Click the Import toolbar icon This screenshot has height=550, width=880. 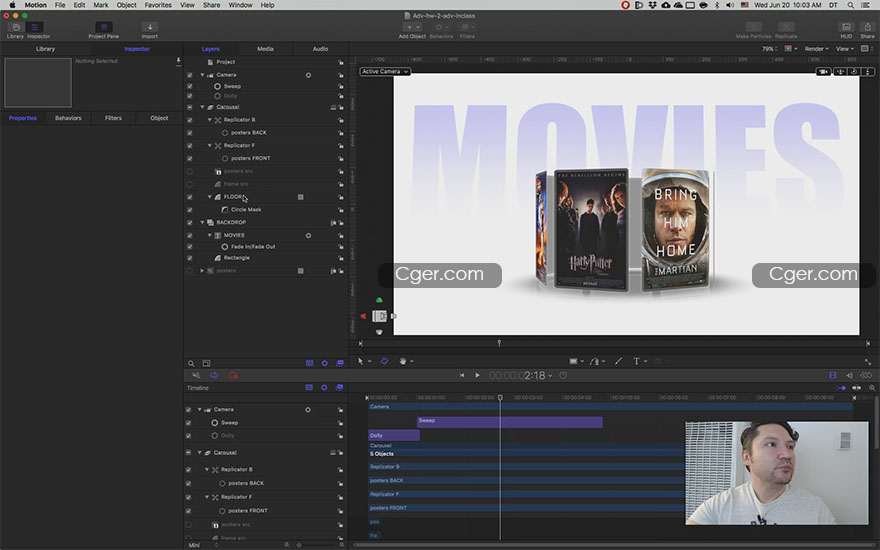pos(149,27)
